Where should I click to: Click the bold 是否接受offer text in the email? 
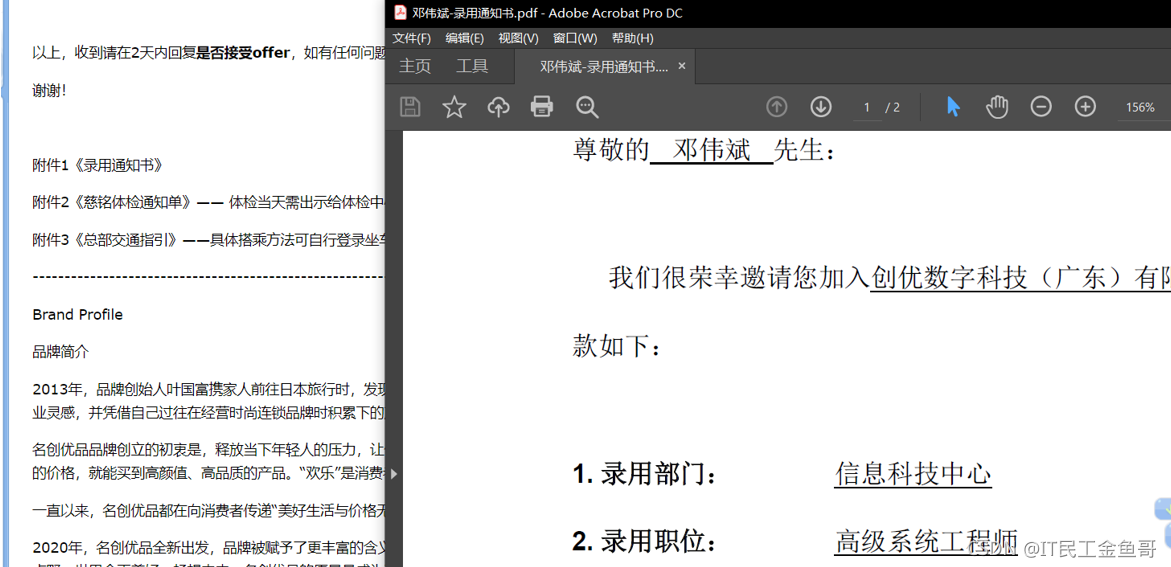tap(243, 52)
